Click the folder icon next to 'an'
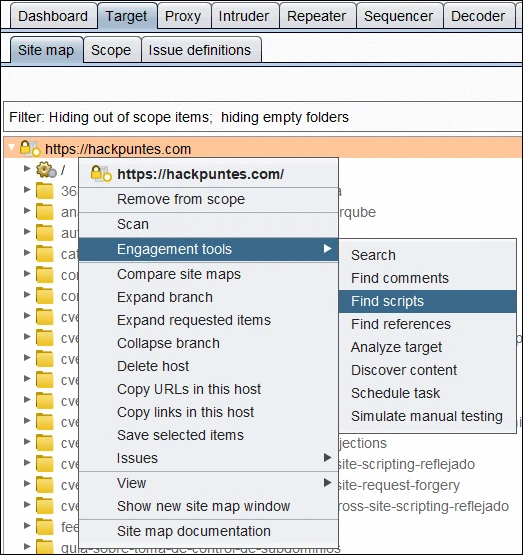This screenshot has width=523, height=555. coord(45,212)
